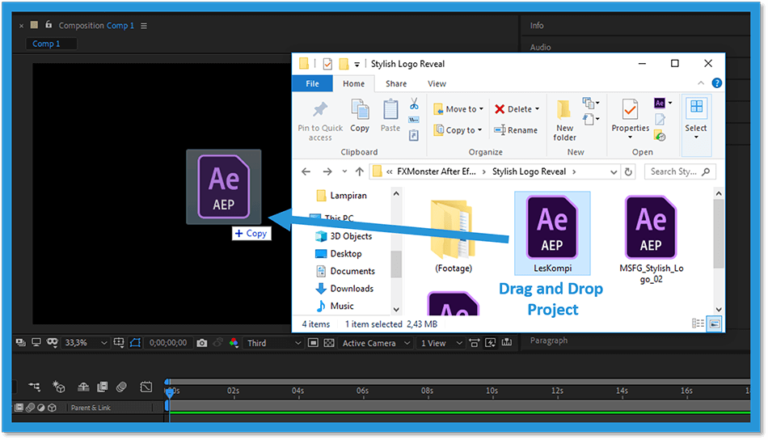Click the Primary Viewer monitor icon

[36, 342]
